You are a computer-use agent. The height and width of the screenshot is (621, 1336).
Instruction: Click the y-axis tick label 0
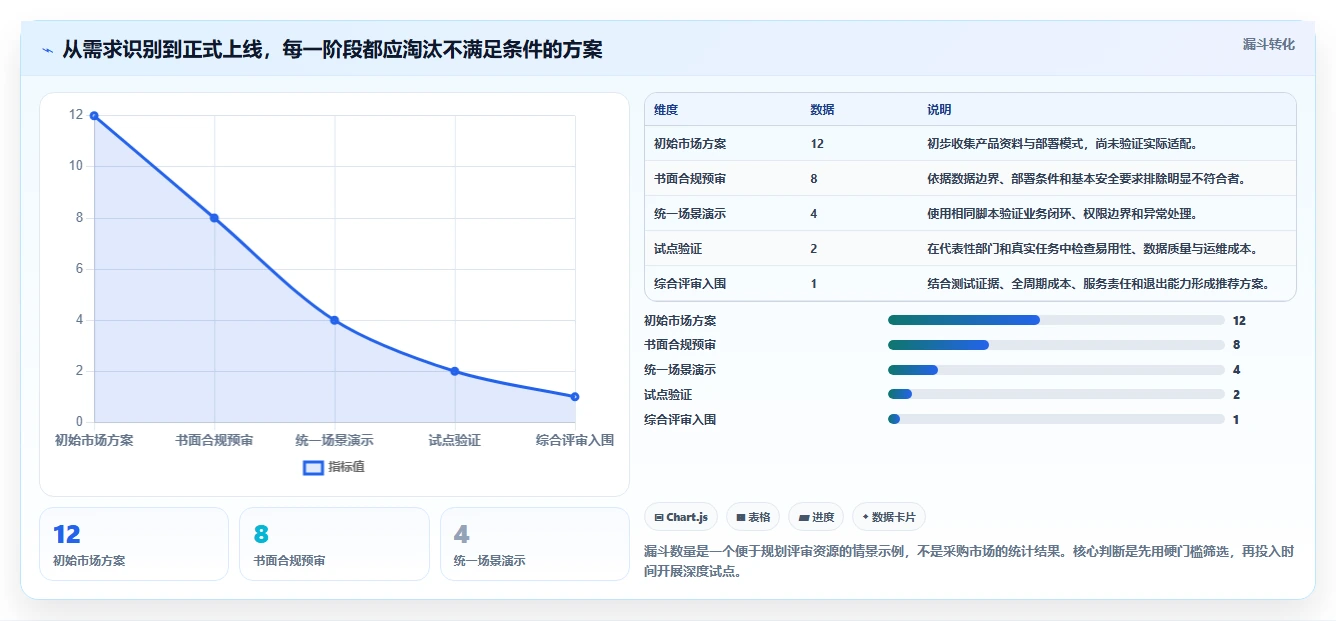(79, 422)
